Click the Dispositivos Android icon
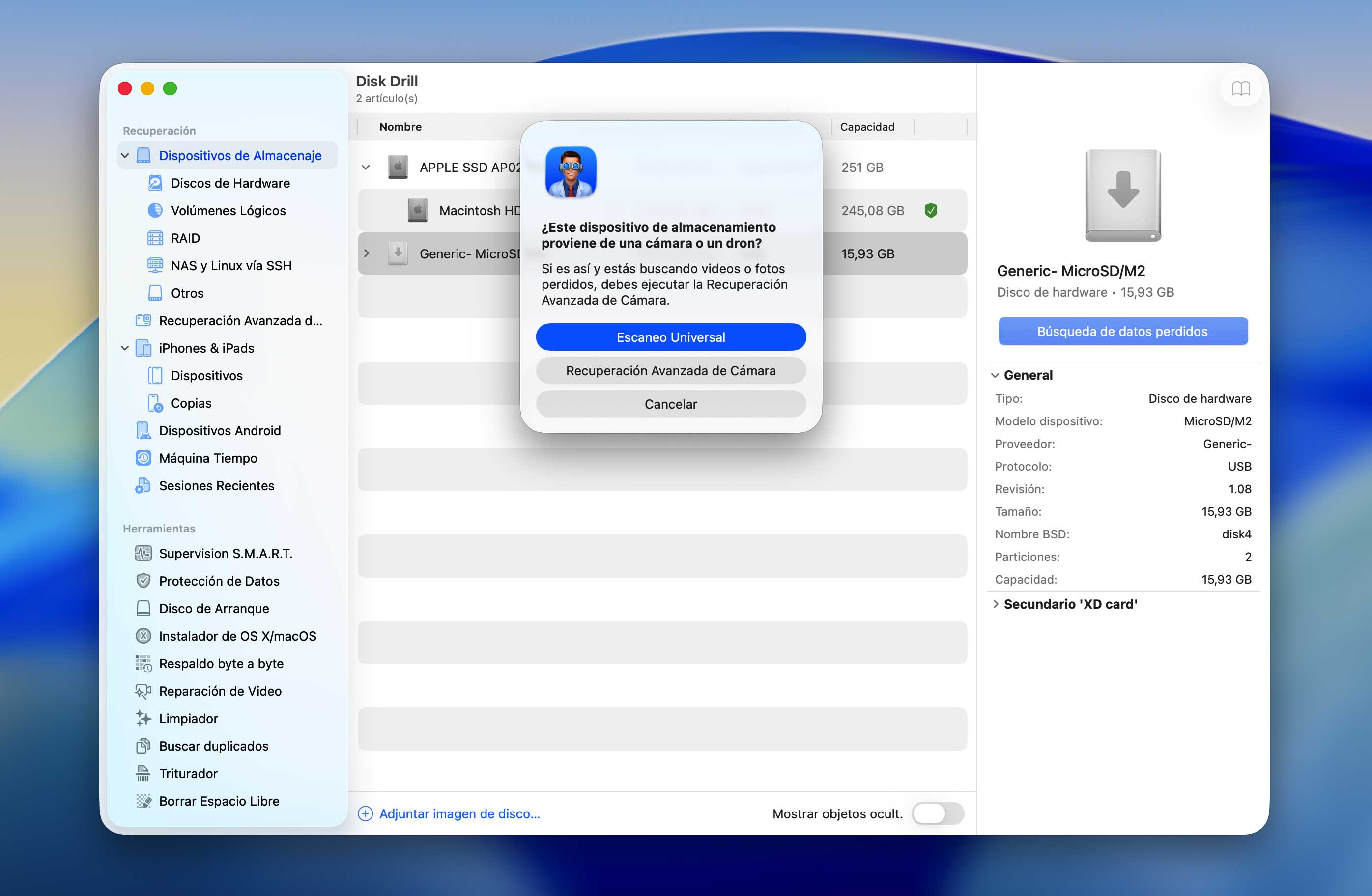The height and width of the screenshot is (896, 1372). point(143,430)
